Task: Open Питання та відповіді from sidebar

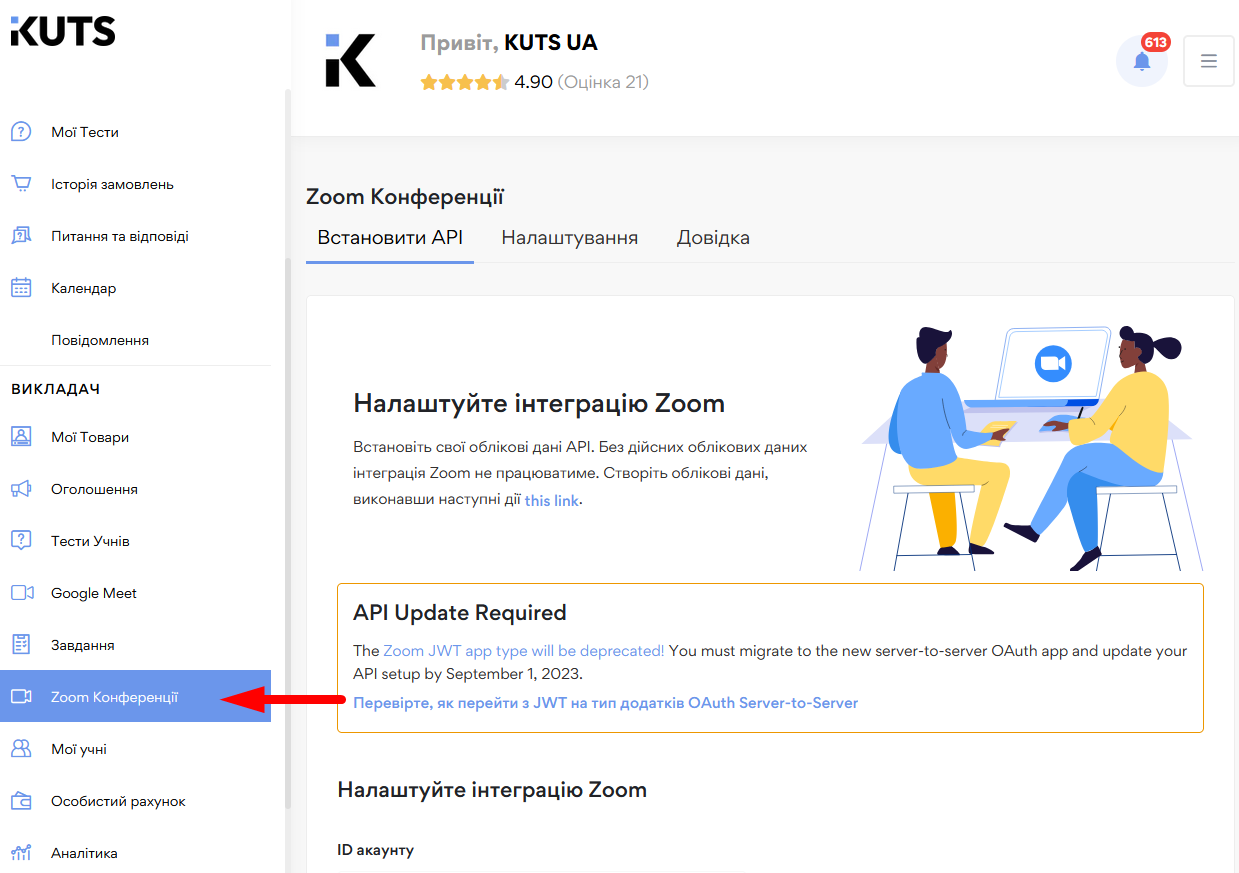Action: 22,235
